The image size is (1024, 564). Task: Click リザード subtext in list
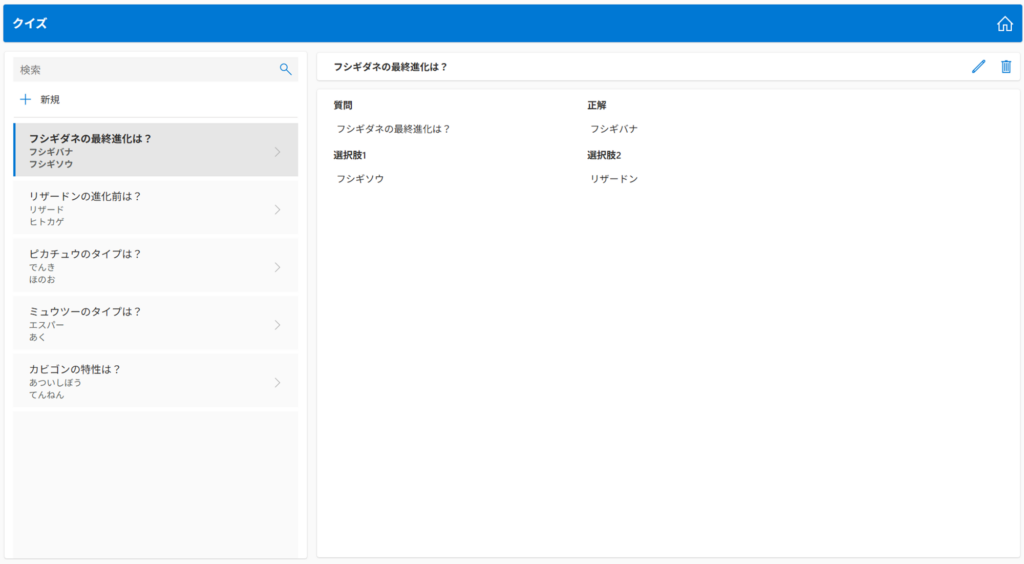46,210
